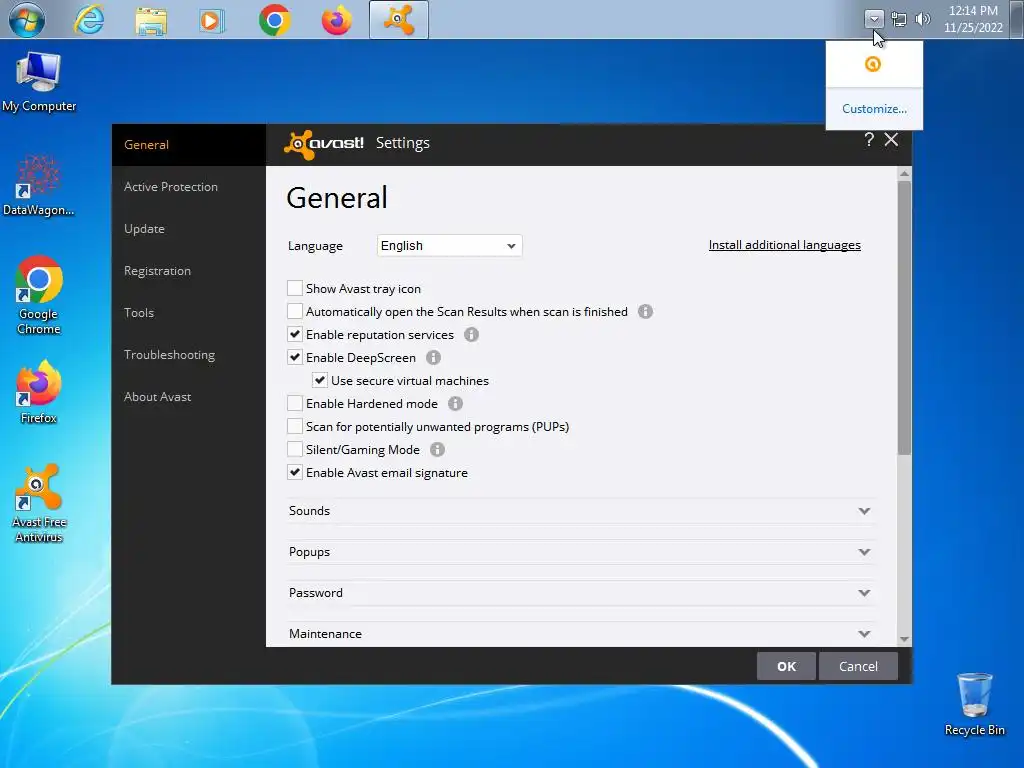The height and width of the screenshot is (768, 1024).
Task: Click the Cancel button
Action: [x=858, y=666]
